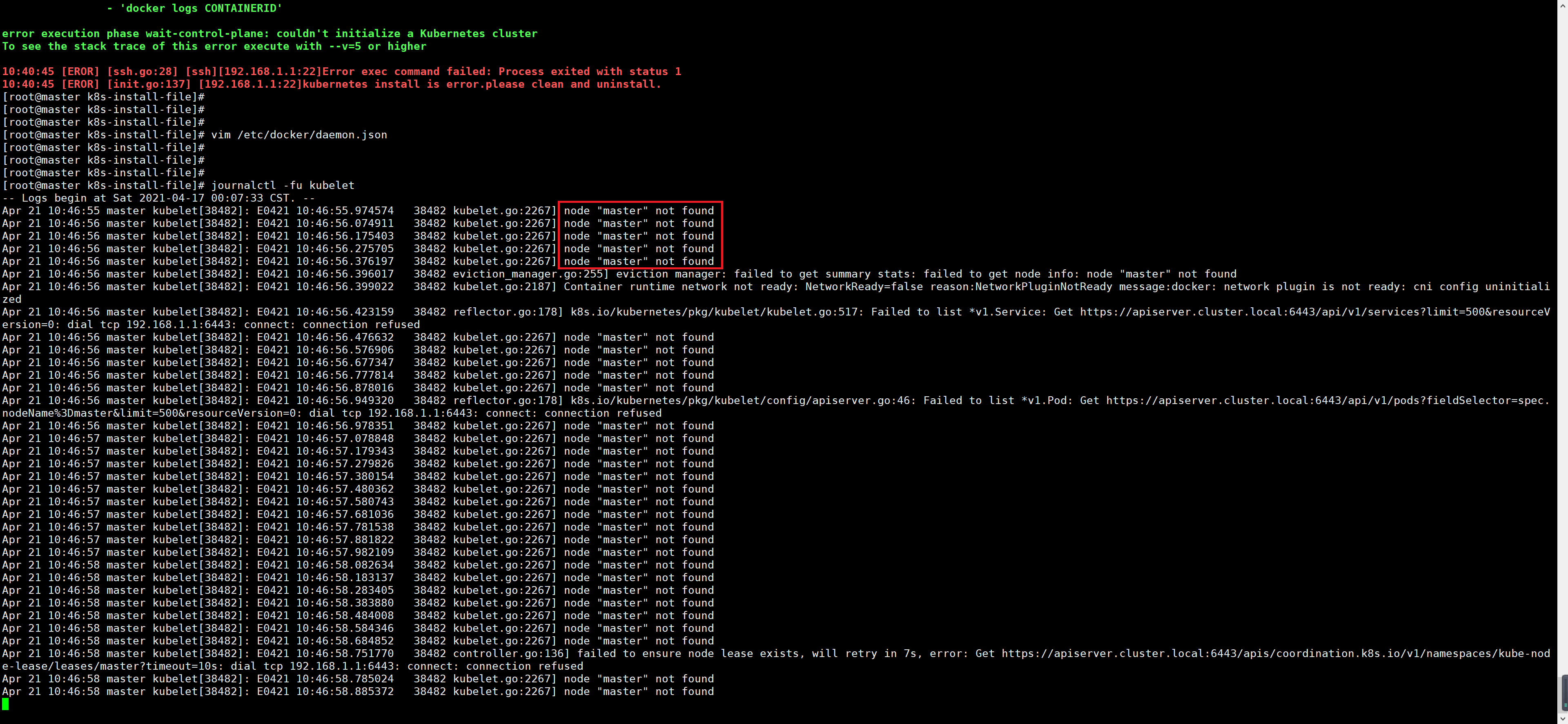Click the 'docker logs CONTAINERID' line
This screenshot has height=724, width=1568.
195,9
